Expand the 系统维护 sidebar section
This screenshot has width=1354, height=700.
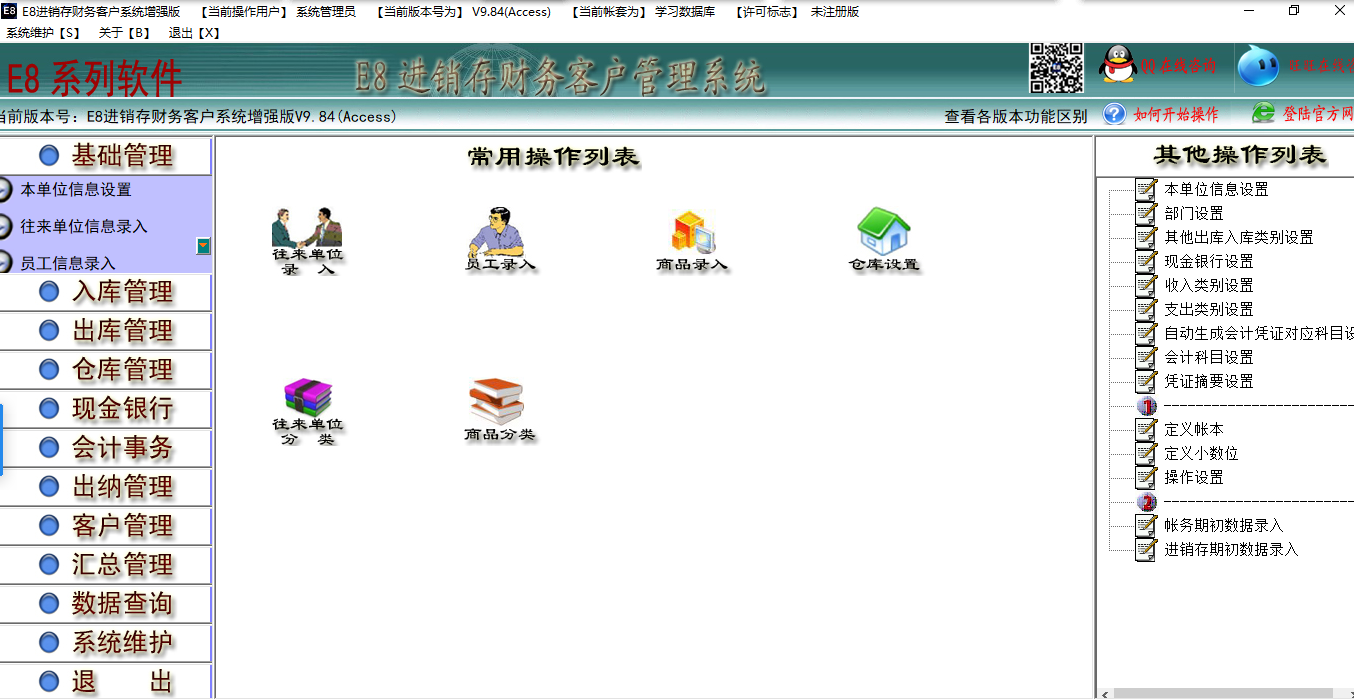105,643
